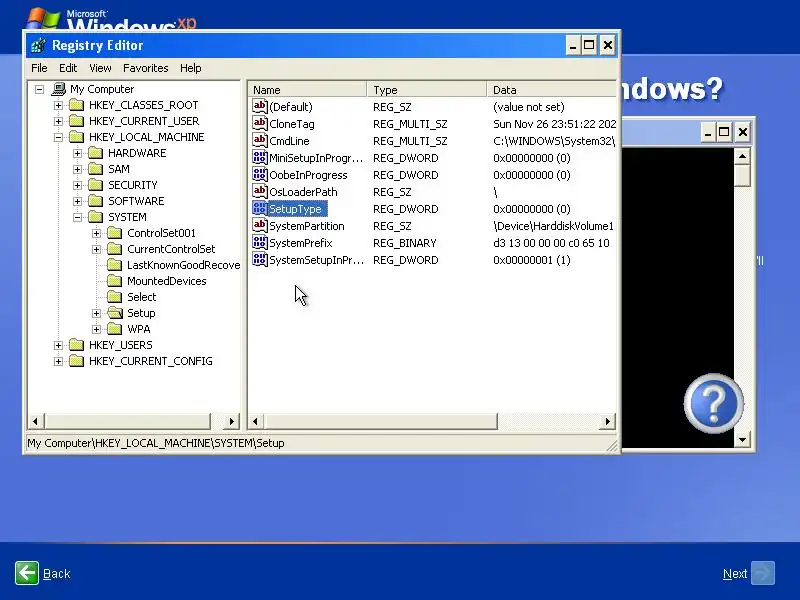Expand the HARDWARE key
Screen dimensions: 800x600
(x=78, y=153)
